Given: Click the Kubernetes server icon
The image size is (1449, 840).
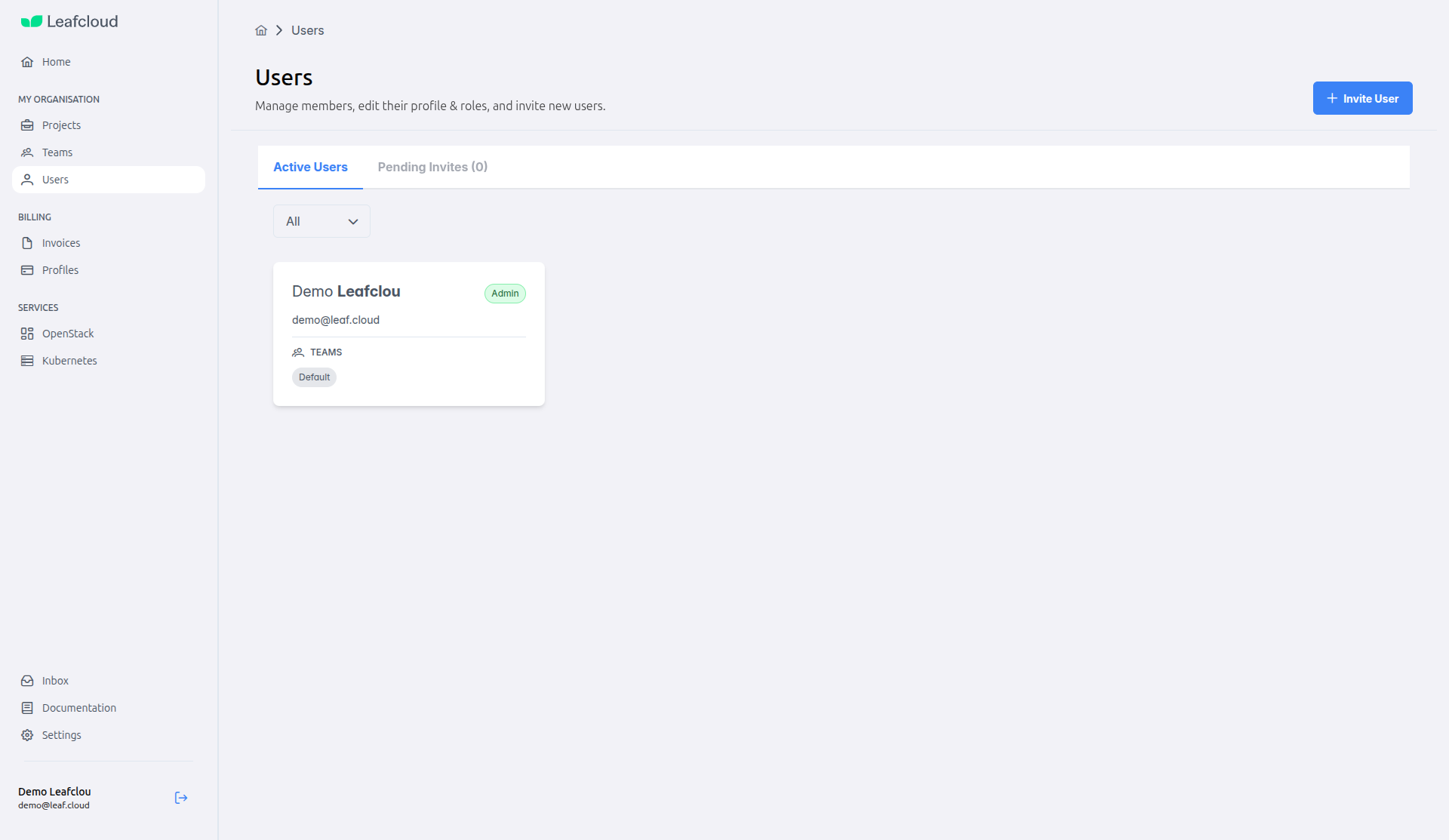Looking at the screenshot, I should coord(27,361).
